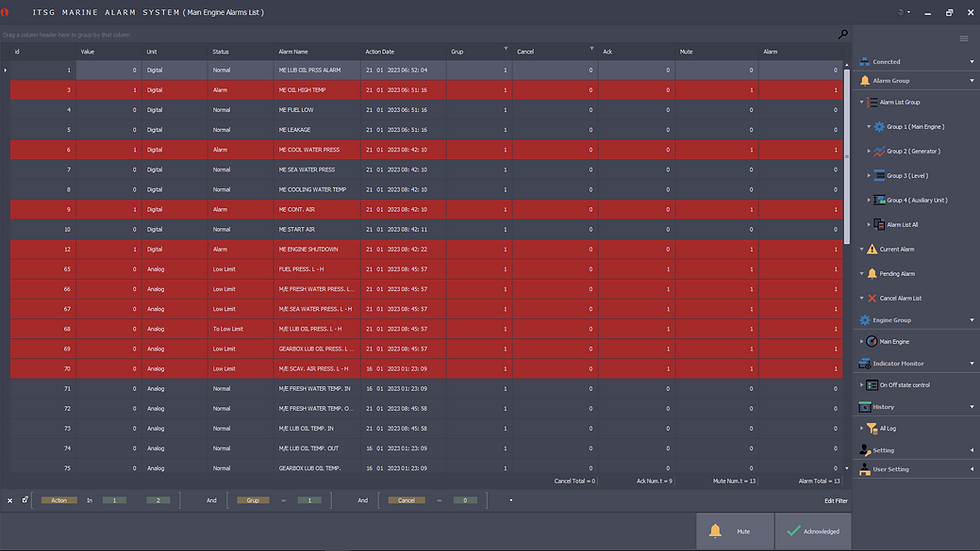Sort by the Status column header

[240, 51]
